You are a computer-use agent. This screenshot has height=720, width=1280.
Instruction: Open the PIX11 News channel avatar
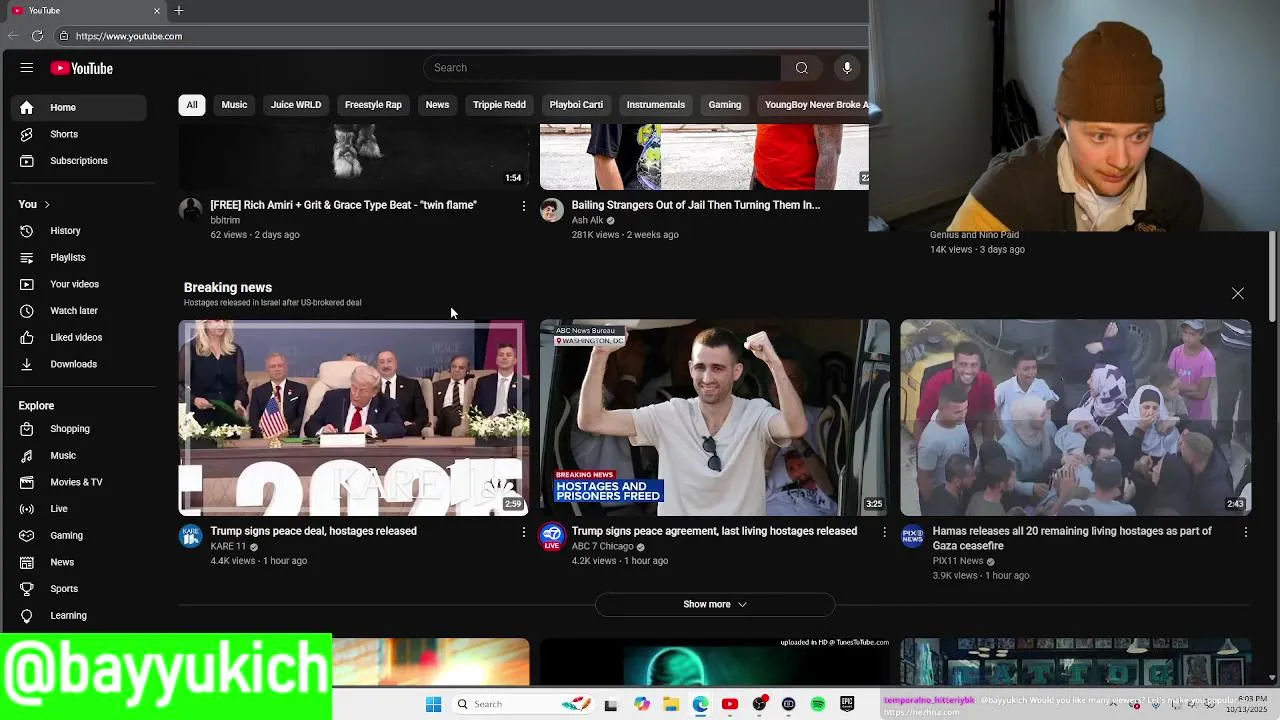click(x=913, y=537)
